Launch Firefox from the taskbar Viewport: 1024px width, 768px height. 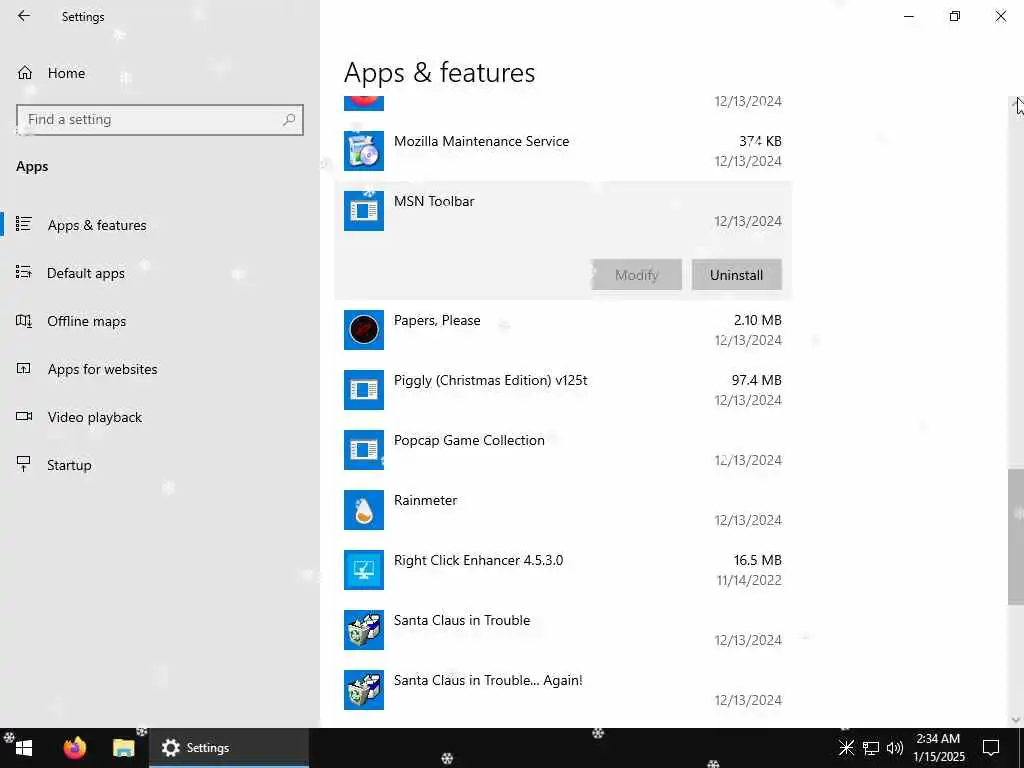point(75,748)
